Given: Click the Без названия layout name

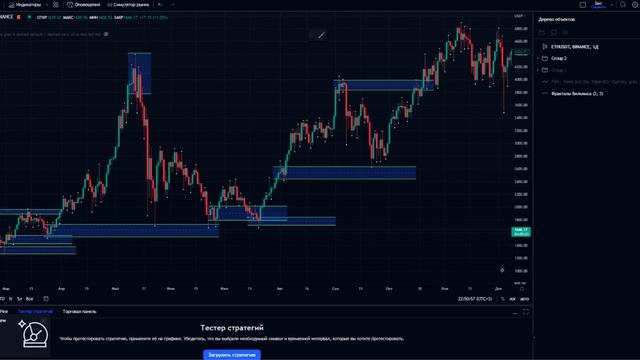Looking at the screenshot, I should click(598, 5).
